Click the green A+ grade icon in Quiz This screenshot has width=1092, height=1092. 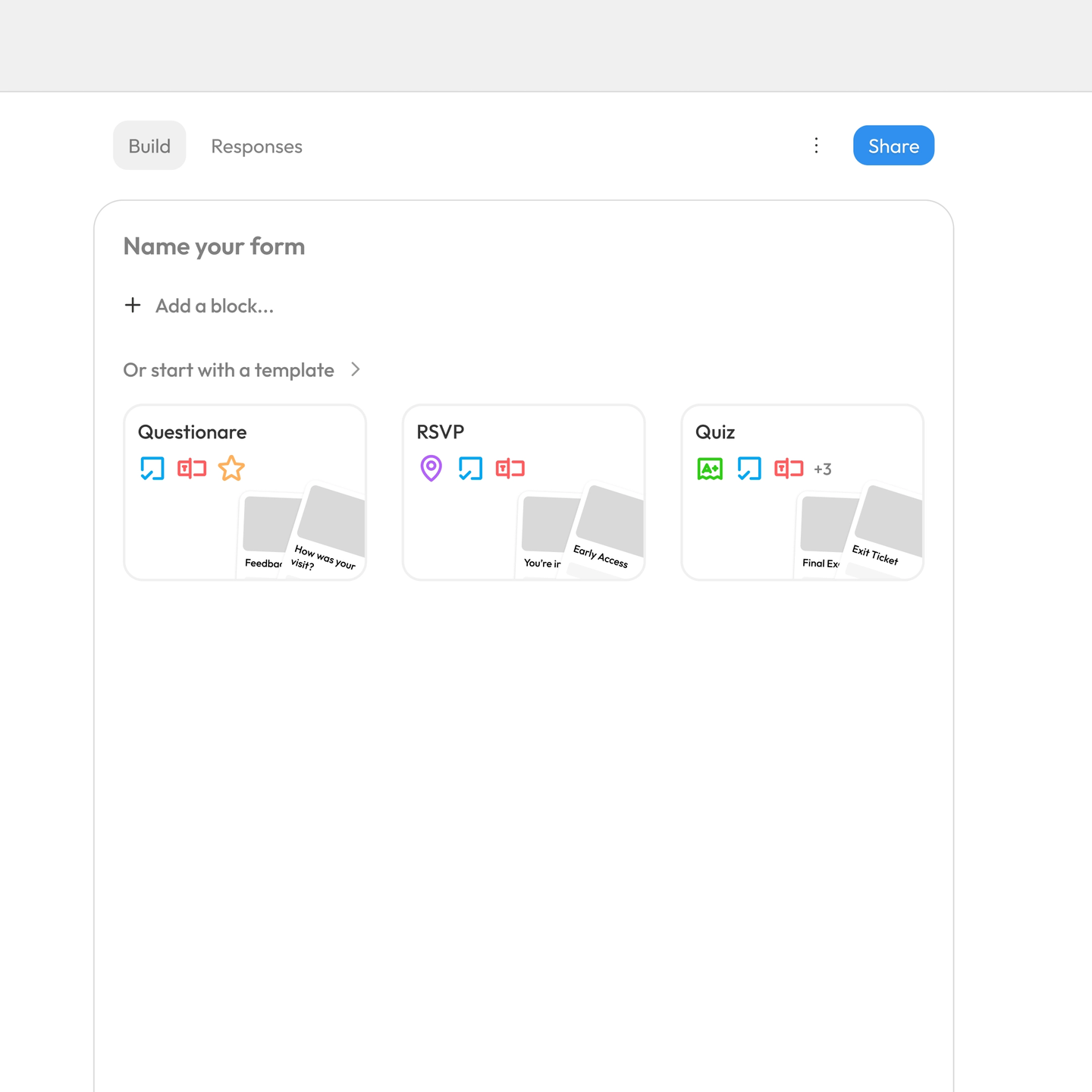click(x=710, y=469)
